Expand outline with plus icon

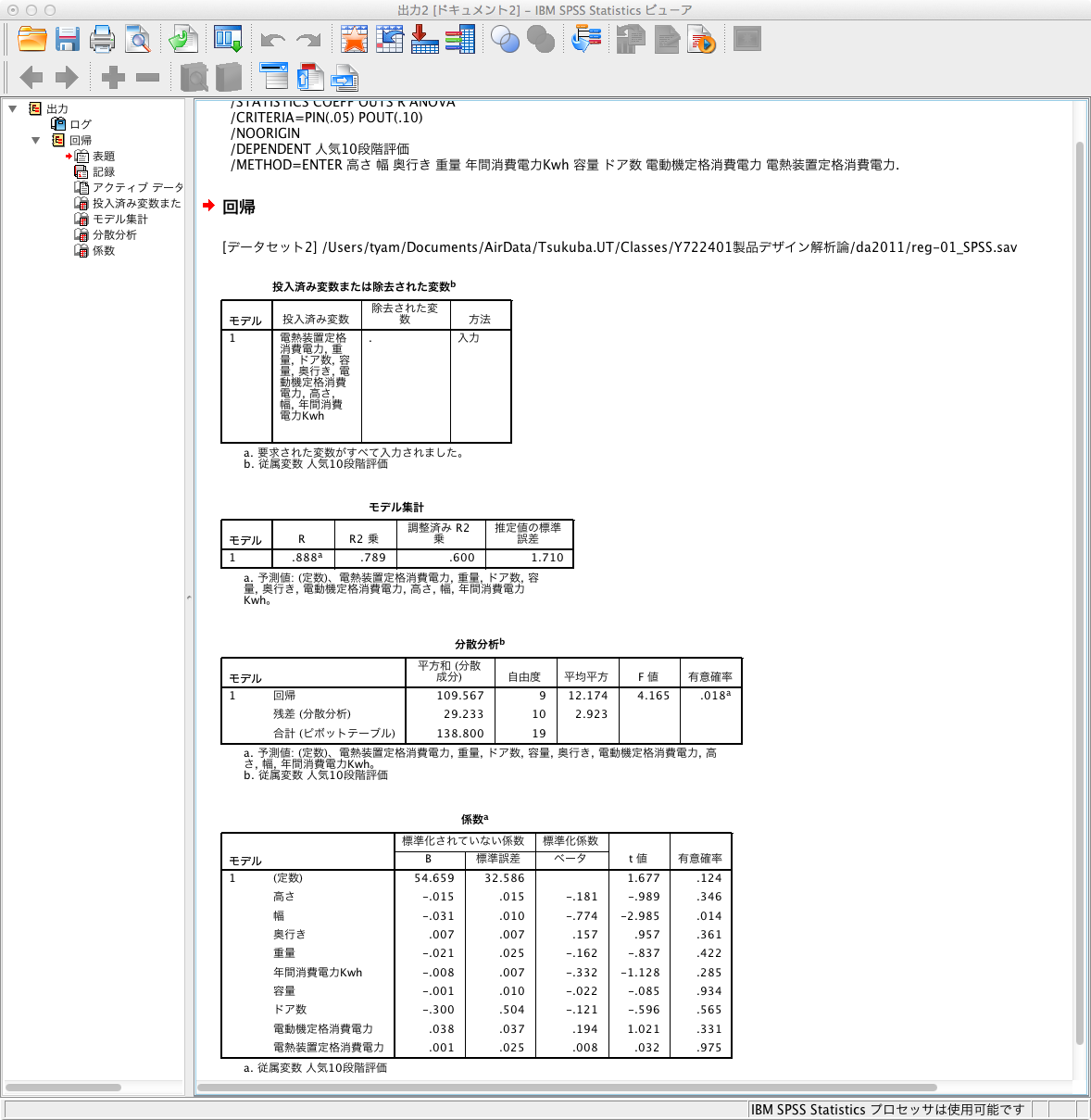113,78
